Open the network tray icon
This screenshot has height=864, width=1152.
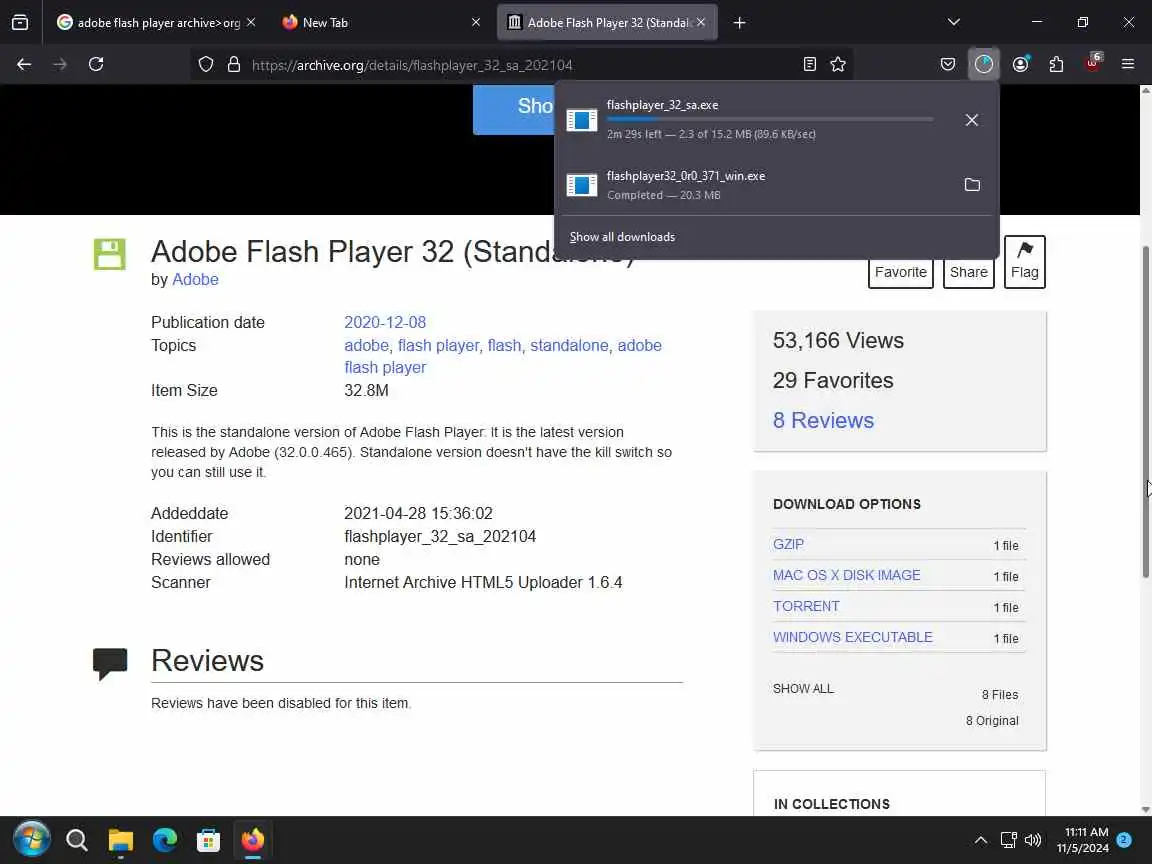[x=1008, y=840]
